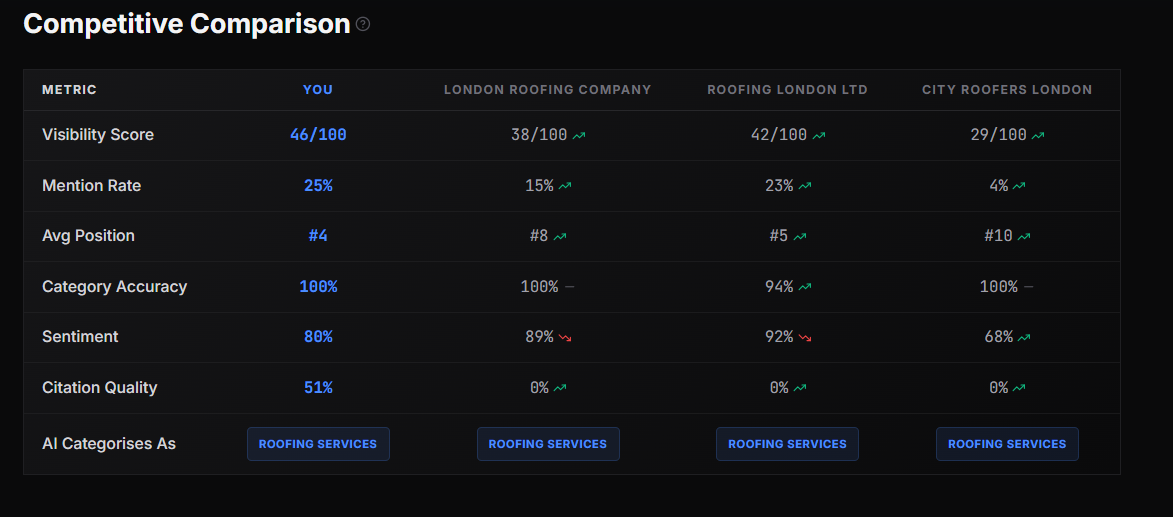Click trend arrow in London Roofing Company citation cell
This screenshot has width=1173, height=517.
click(x=560, y=388)
